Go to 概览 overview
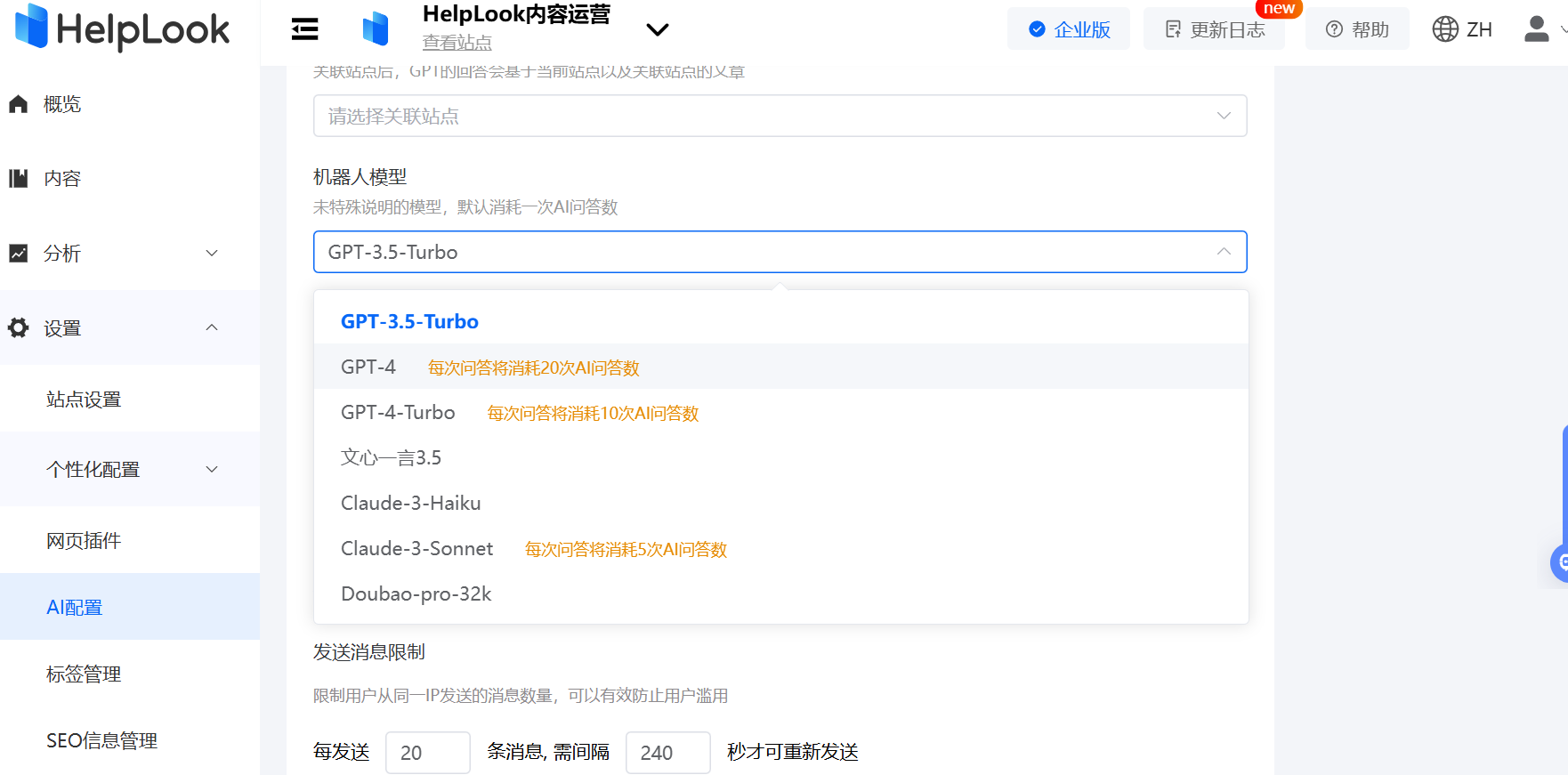Image resolution: width=1568 pixels, height=775 pixels. pyautogui.click(x=62, y=104)
